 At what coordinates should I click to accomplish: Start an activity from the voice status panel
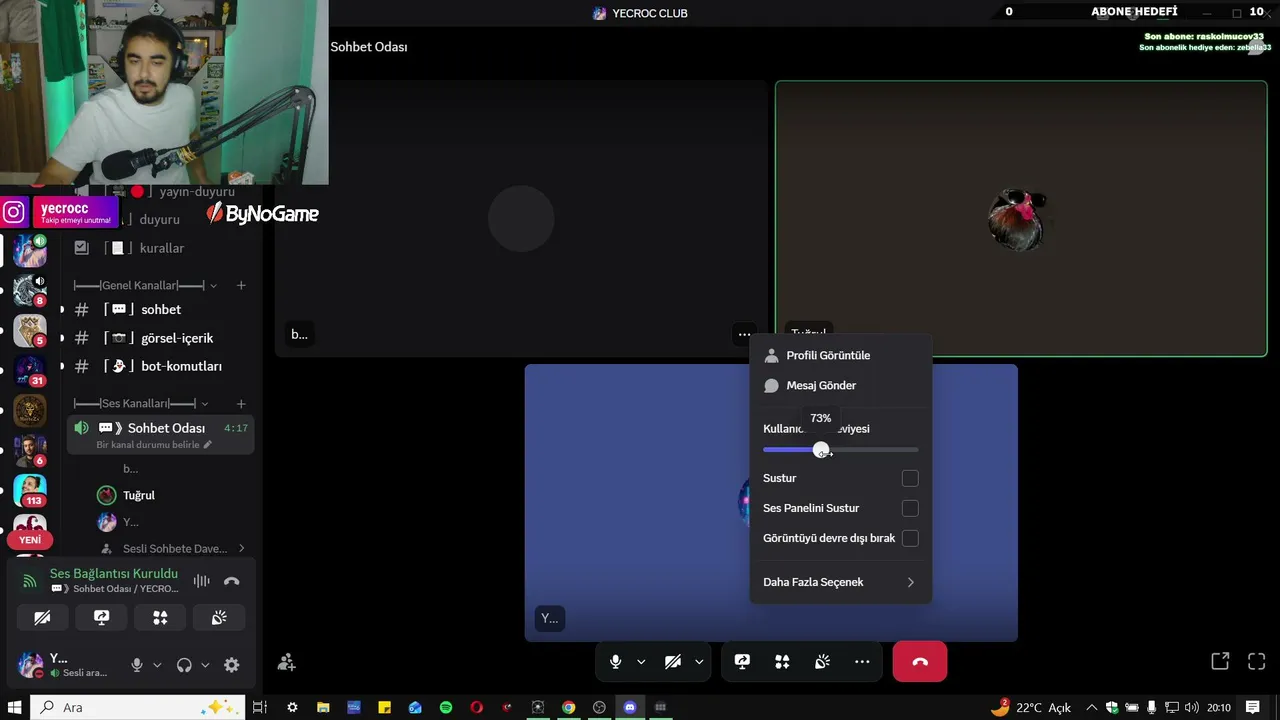tap(160, 618)
